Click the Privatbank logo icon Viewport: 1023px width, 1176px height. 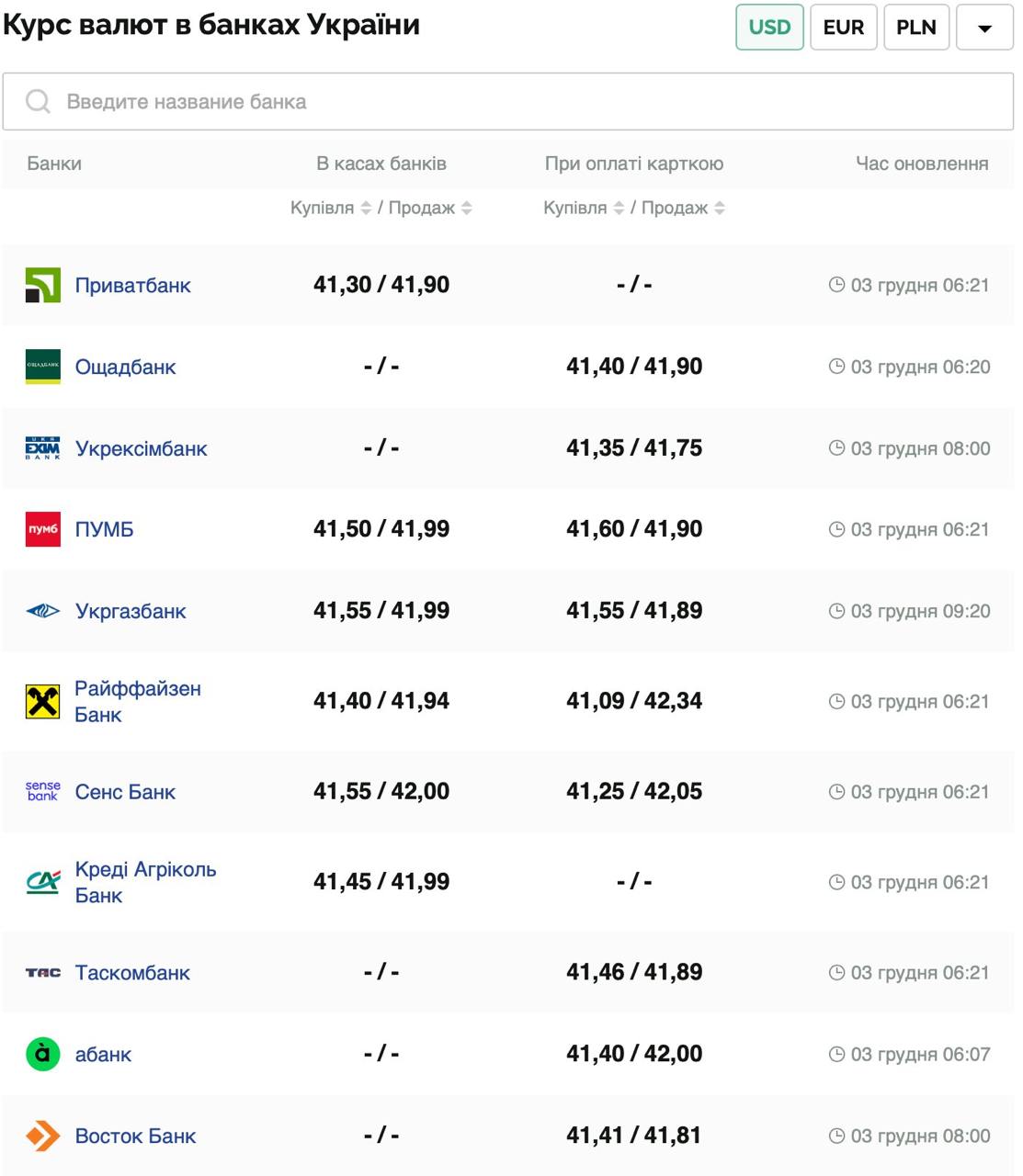(43, 285)
